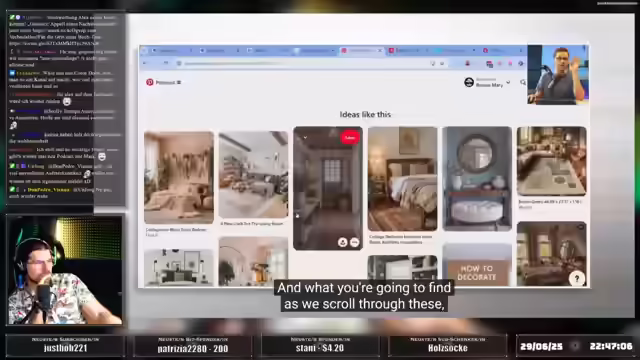Click bit donor patrizia2280 - 200

tap(193, 349)
